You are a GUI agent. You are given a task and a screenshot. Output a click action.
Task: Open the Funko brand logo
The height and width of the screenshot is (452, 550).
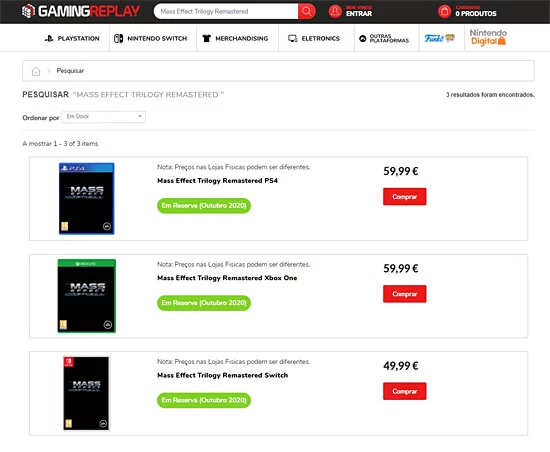tap(440, 38)
